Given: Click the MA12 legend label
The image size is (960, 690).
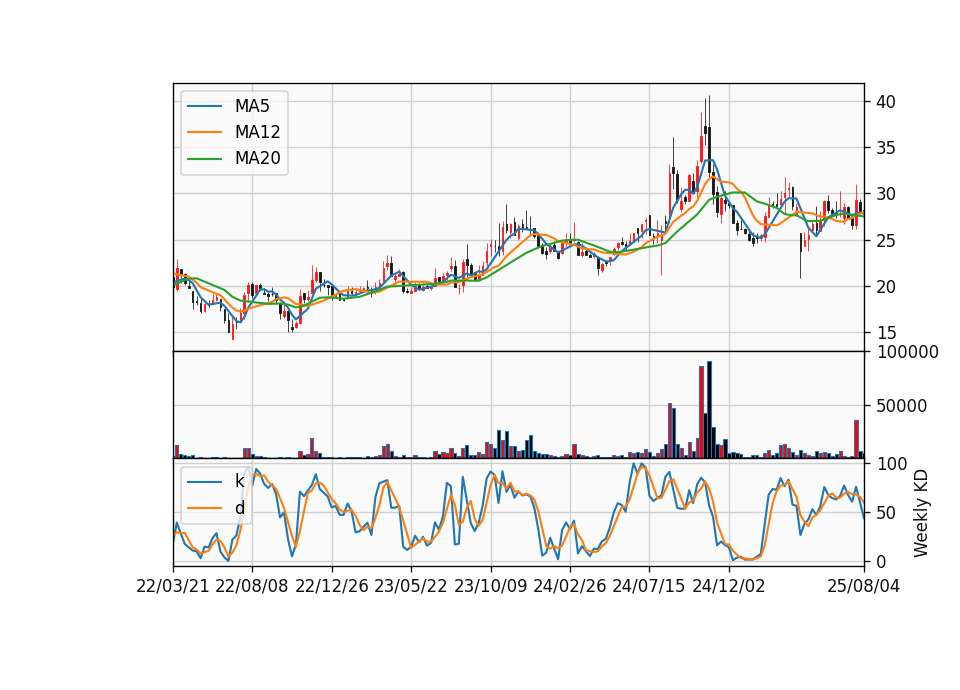Looking at the screenshot, I should tap(257, 132).
